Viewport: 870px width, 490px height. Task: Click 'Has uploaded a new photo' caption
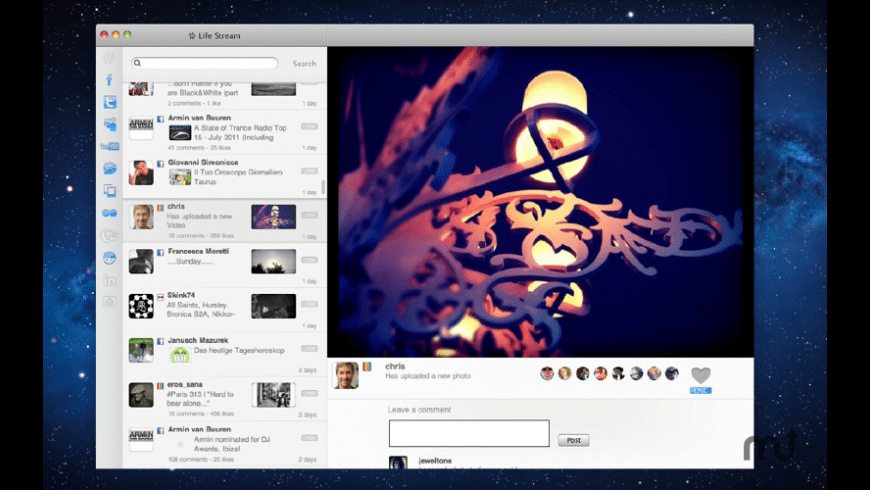tap(428, 376)
